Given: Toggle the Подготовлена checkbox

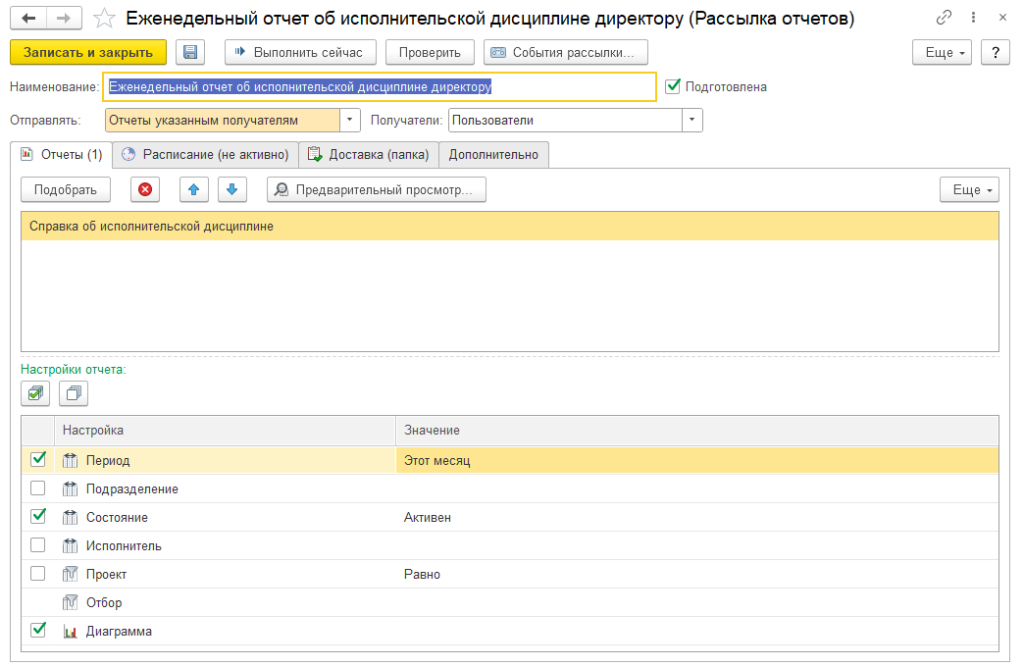Looking at the screenshot, I should pos(673,87).
